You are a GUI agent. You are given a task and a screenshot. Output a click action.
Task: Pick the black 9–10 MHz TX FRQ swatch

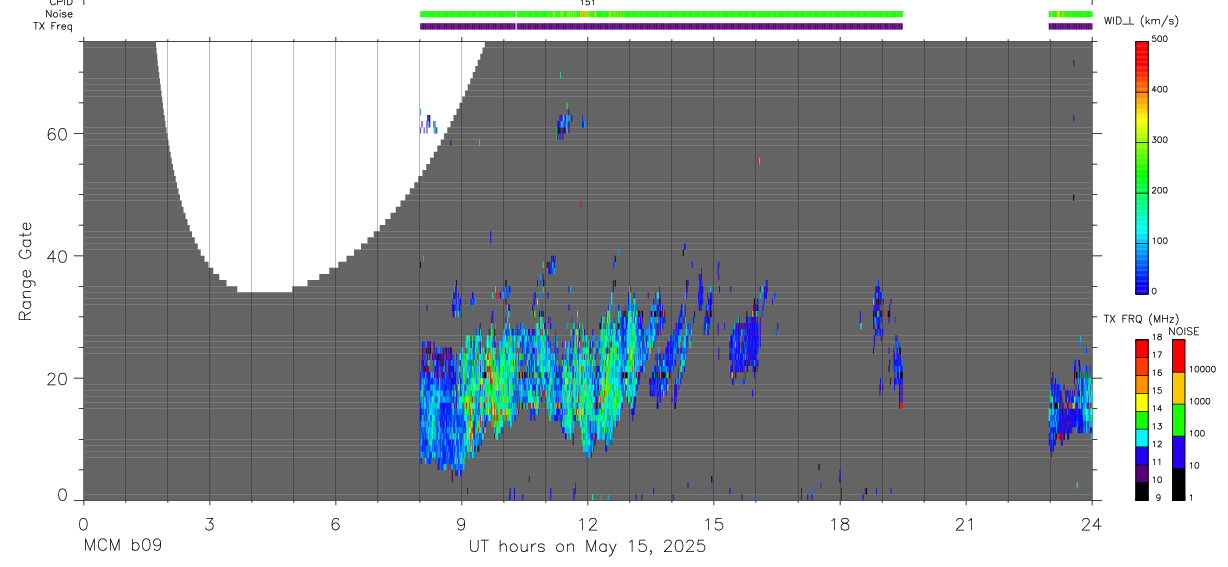(x=1142, y=490)
